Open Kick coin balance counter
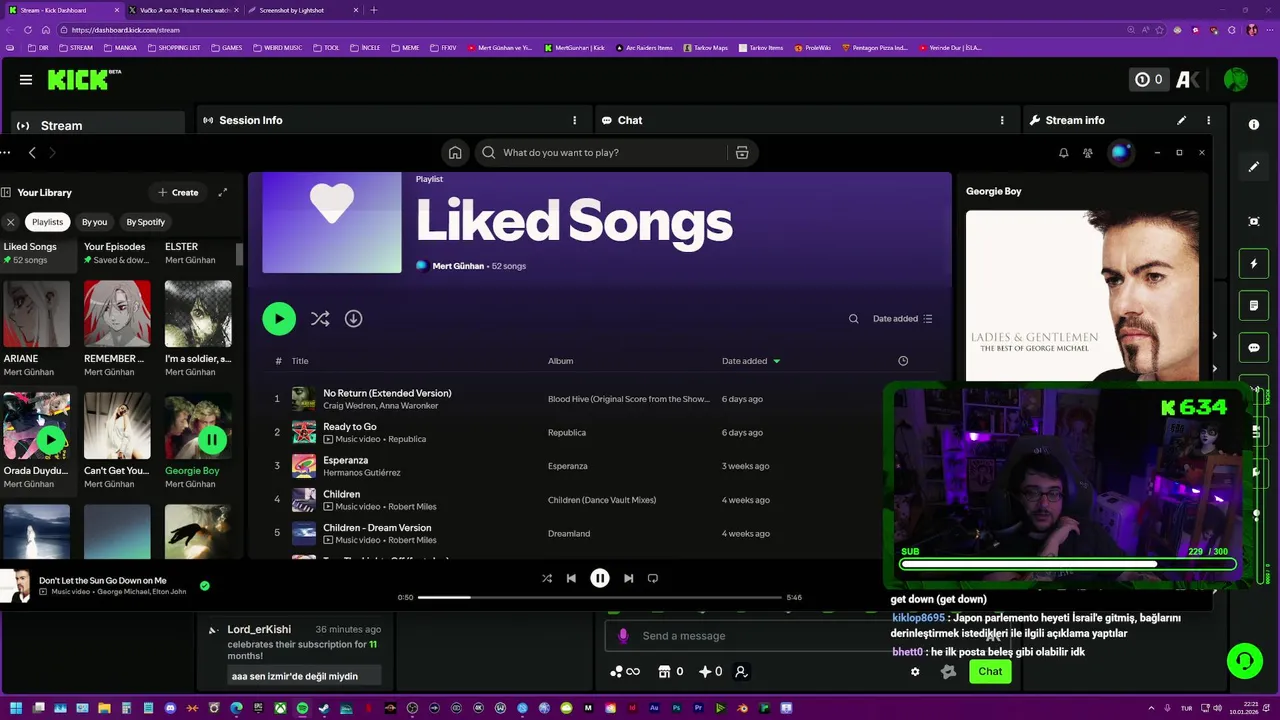Image resolution: width=1280 pixels, height=720 pixels. (1149, 80)
